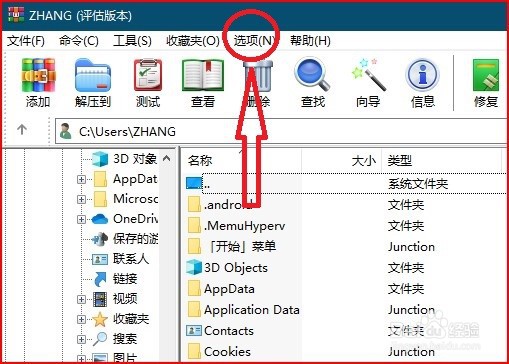Select the Application Data junction row

tap(345, 310)
